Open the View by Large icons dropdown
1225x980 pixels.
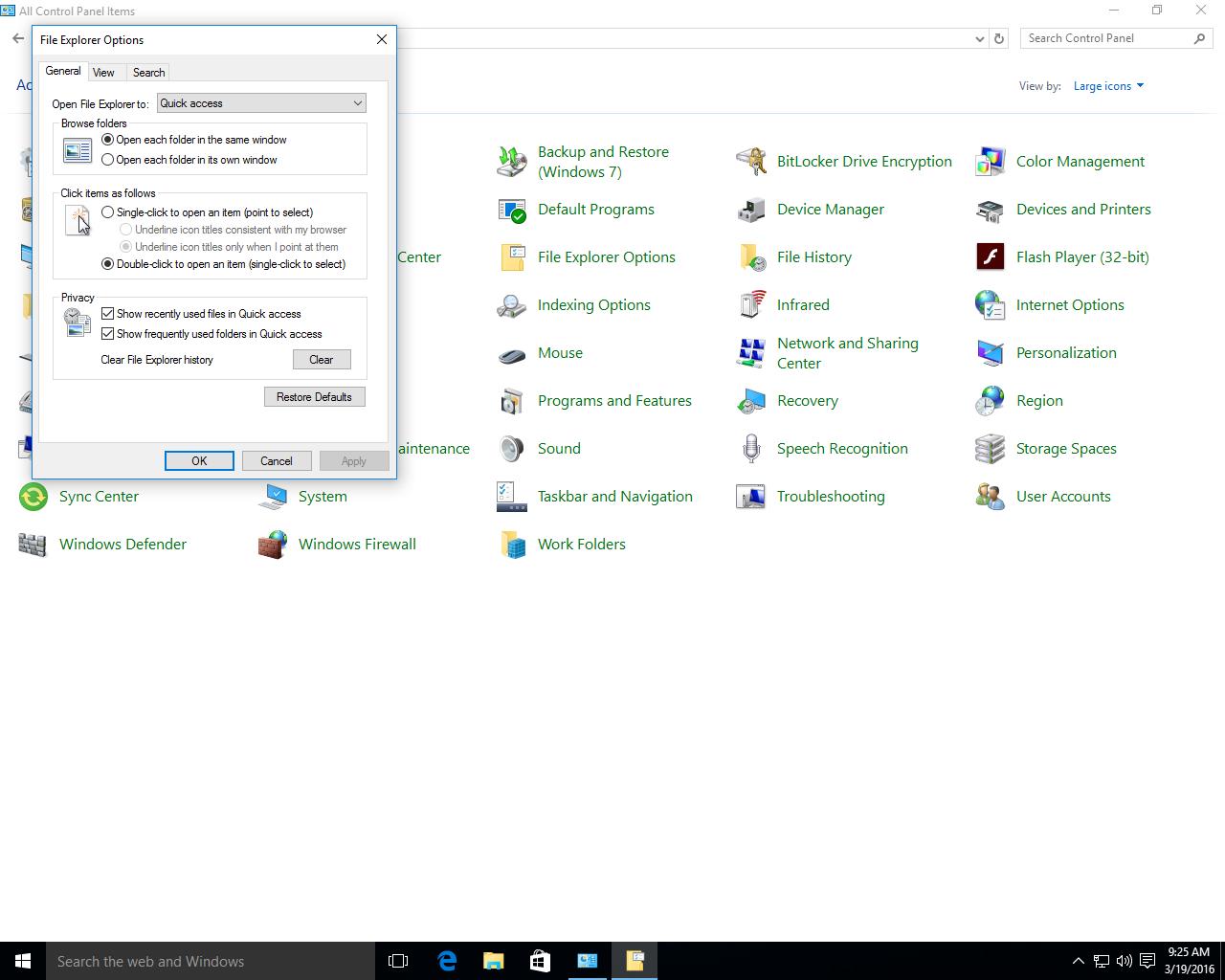pyautogui.click(x=1108, y=86)
